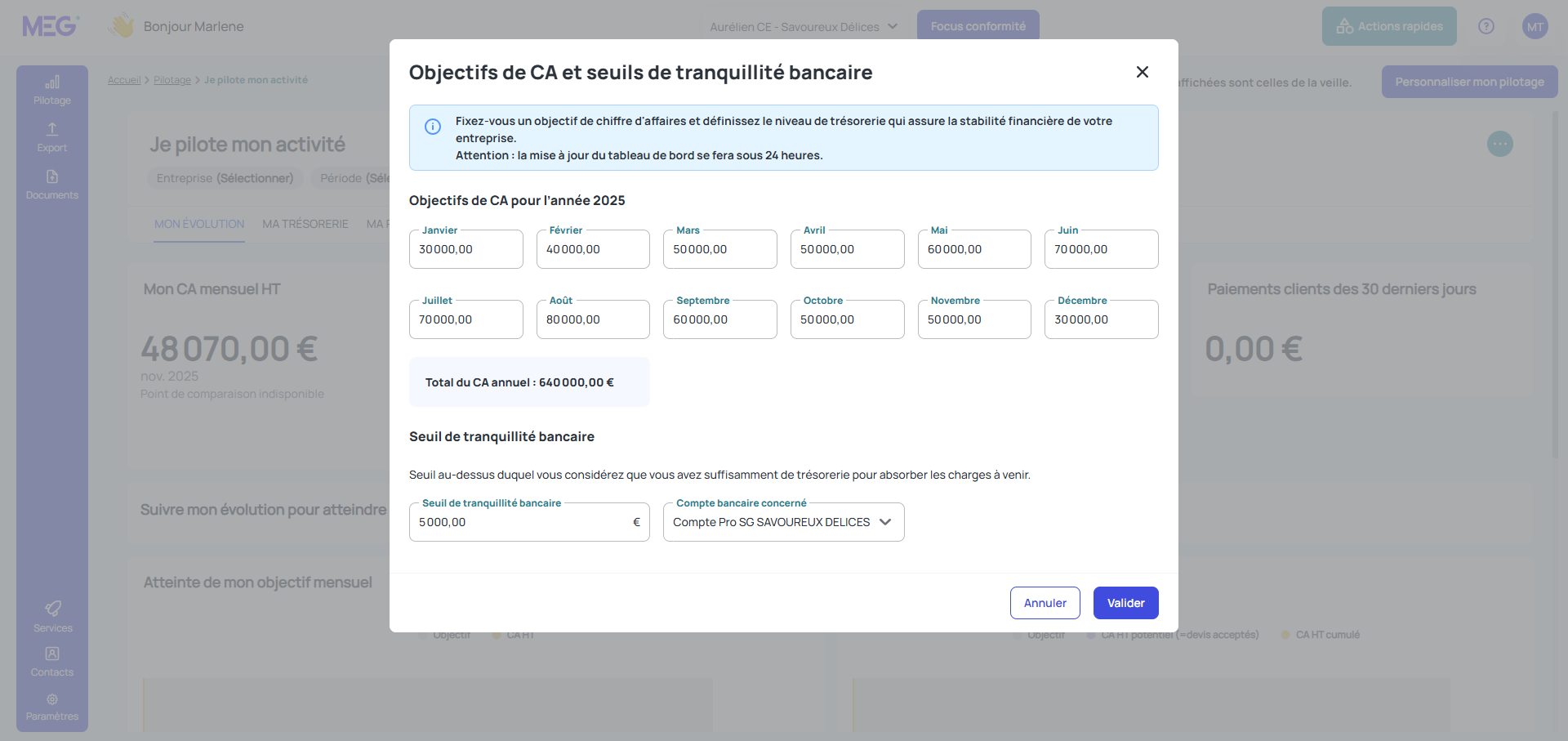
Task: Edit the Septembre objective field
Action: (720, 319)
